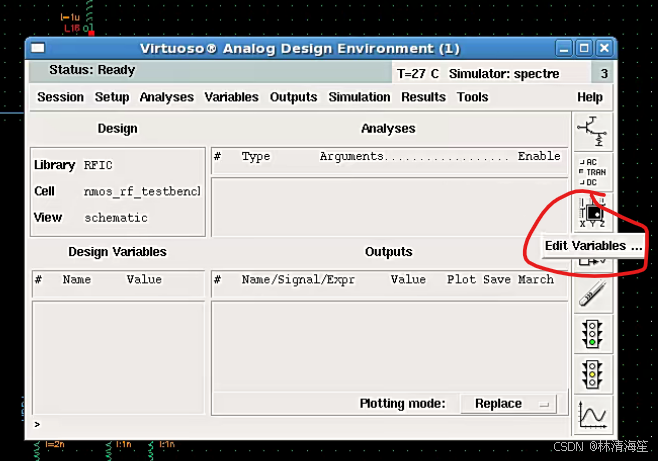Click the Choose Design transistor icon

(593, 131)
